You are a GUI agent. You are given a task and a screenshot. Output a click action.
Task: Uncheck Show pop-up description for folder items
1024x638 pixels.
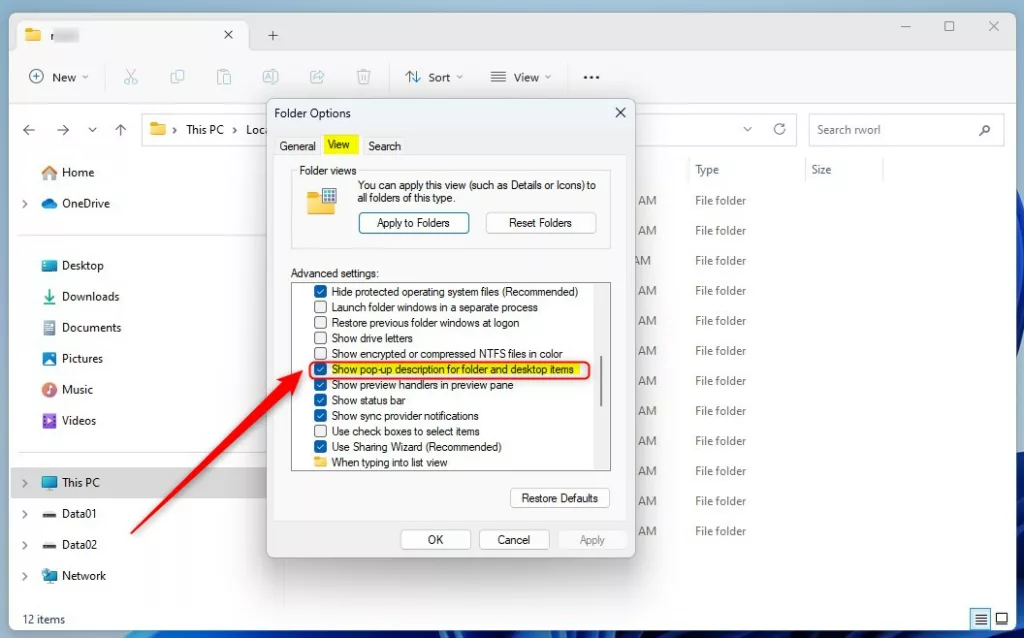[x=320, y=370]
